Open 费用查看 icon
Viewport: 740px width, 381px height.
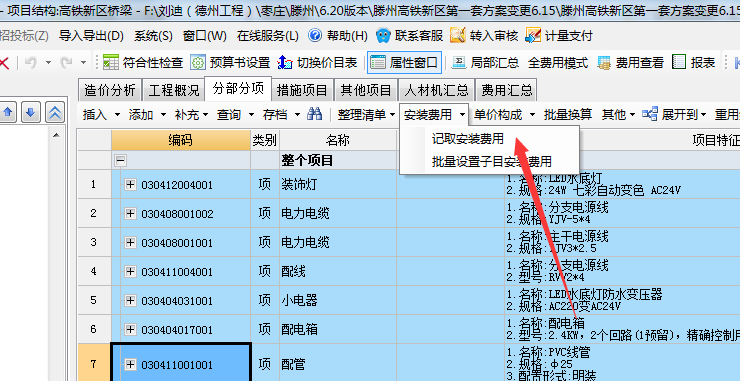pos(604,62)
